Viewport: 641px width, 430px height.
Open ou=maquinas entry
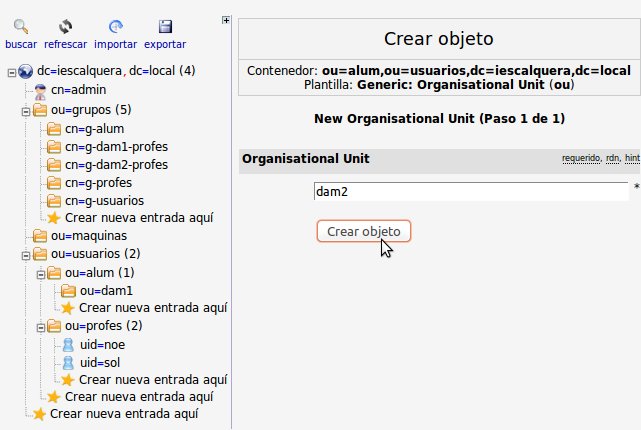[89, 236]
